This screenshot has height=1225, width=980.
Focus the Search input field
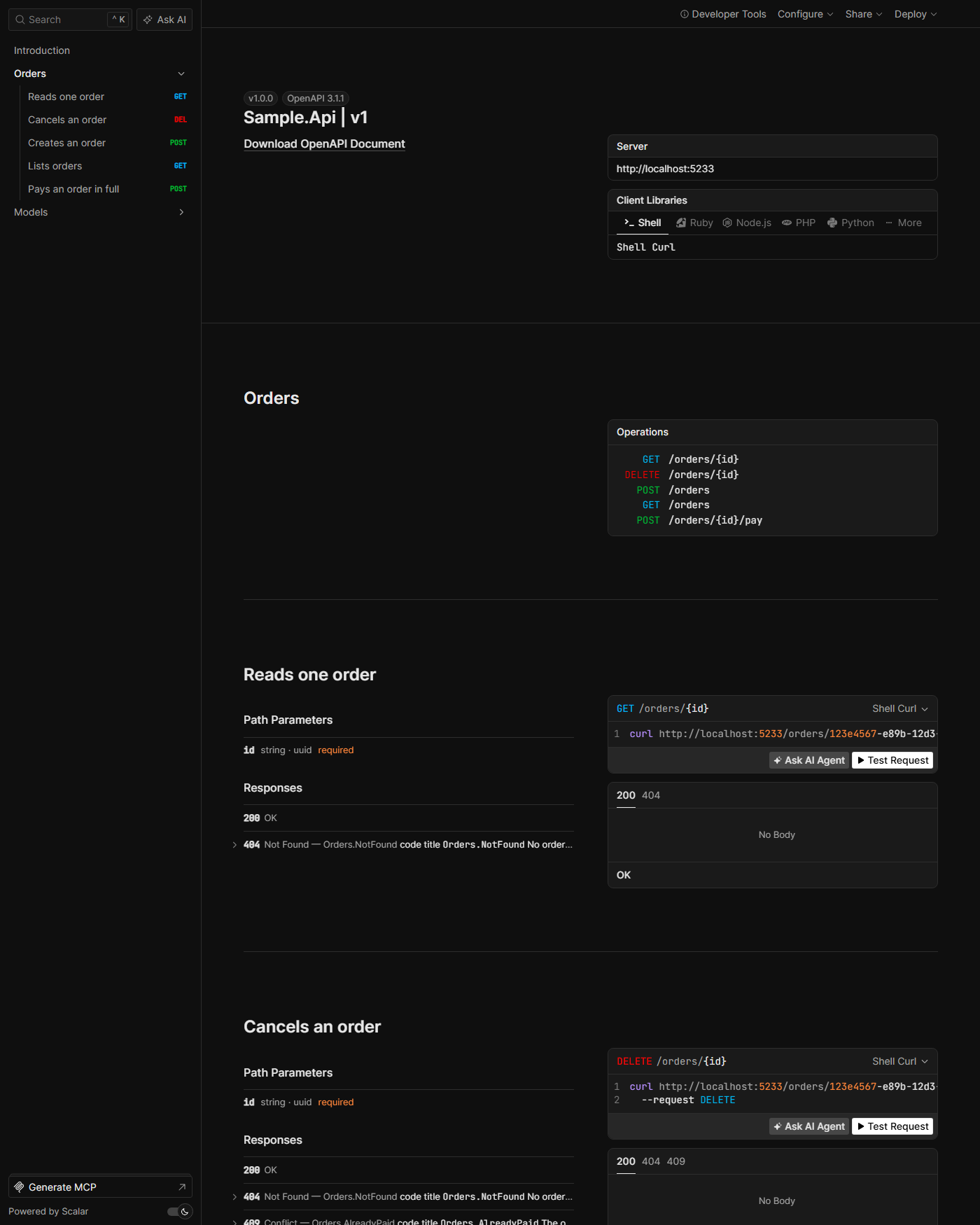(x=70, y=20)
